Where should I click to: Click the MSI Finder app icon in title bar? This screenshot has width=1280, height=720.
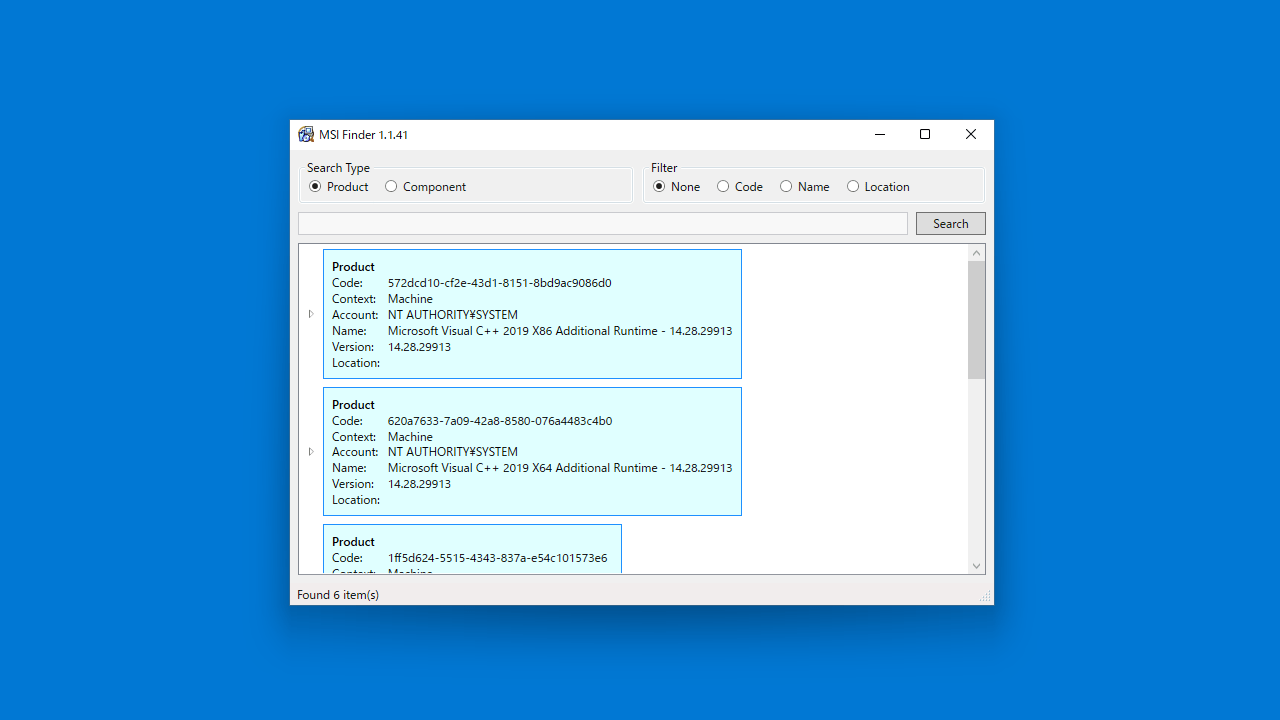coord(306,134)
